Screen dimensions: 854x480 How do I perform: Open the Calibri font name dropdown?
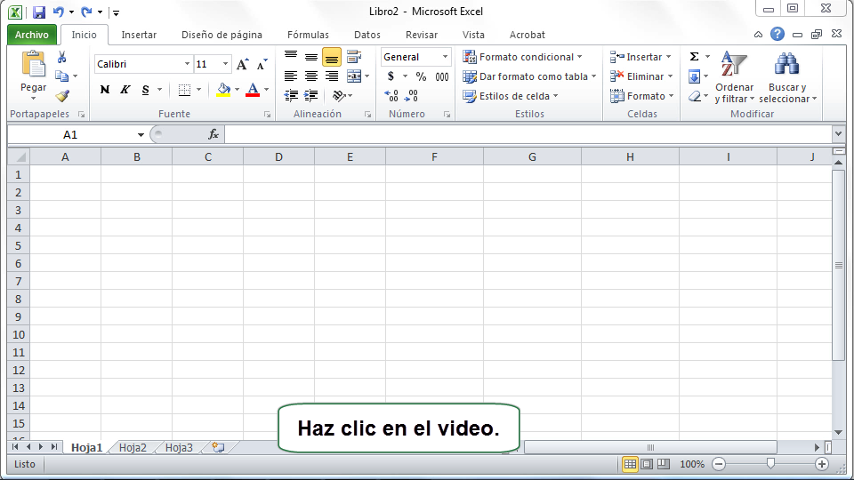point(187,64)
